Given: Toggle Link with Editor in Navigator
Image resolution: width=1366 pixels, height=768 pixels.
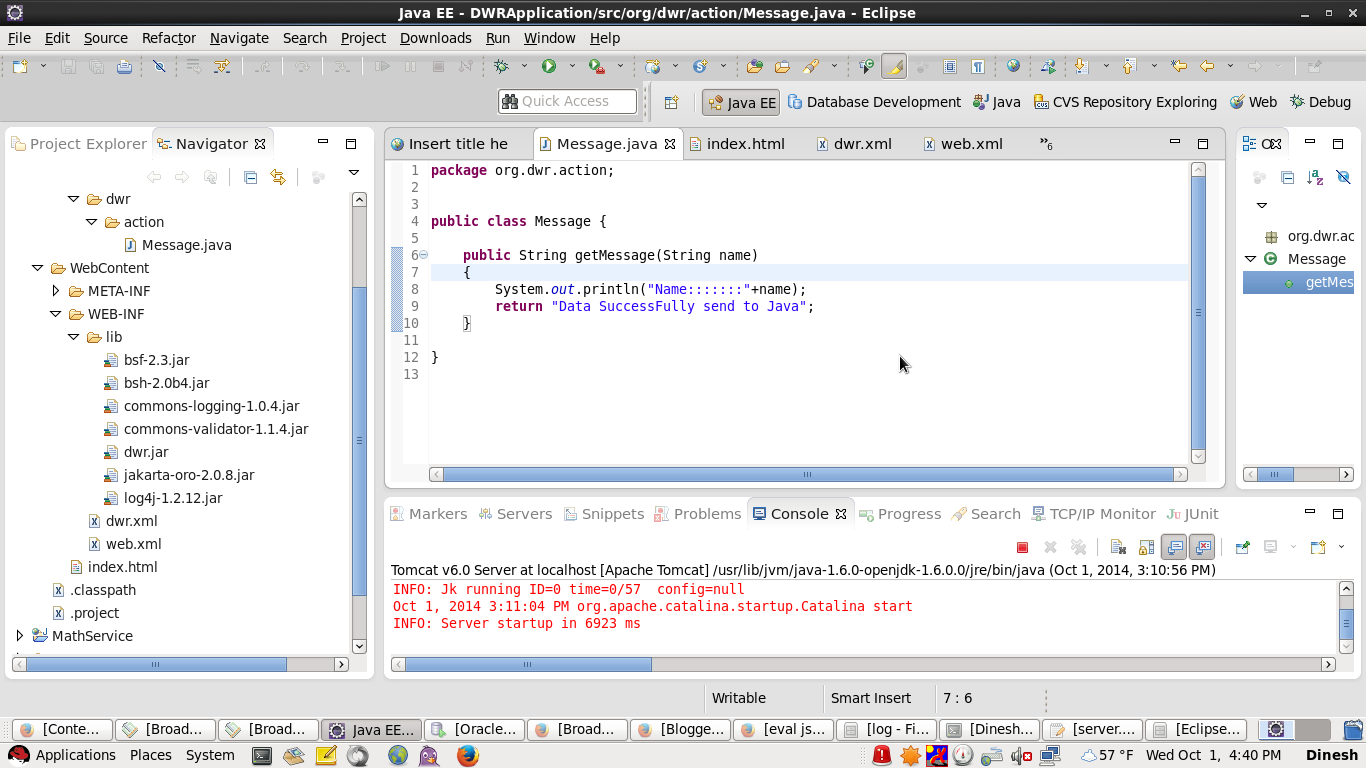Looking at the screenshot, I should pyautogui.click(x=278, y=177).
